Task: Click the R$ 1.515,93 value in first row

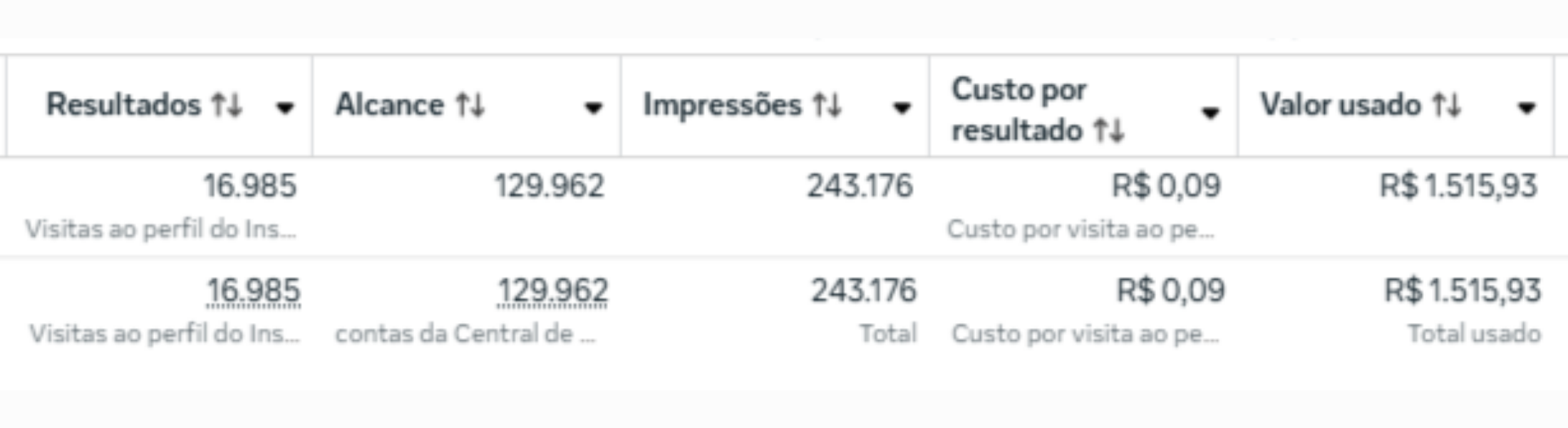Action: point(1458,186)
